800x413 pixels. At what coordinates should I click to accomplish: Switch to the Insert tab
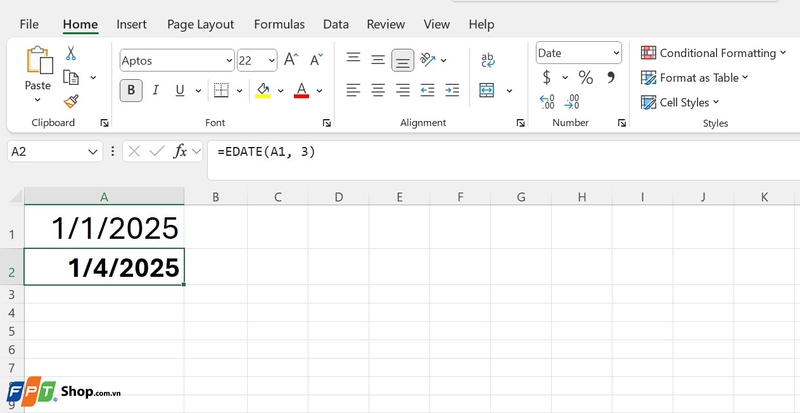tap(131, 24)
